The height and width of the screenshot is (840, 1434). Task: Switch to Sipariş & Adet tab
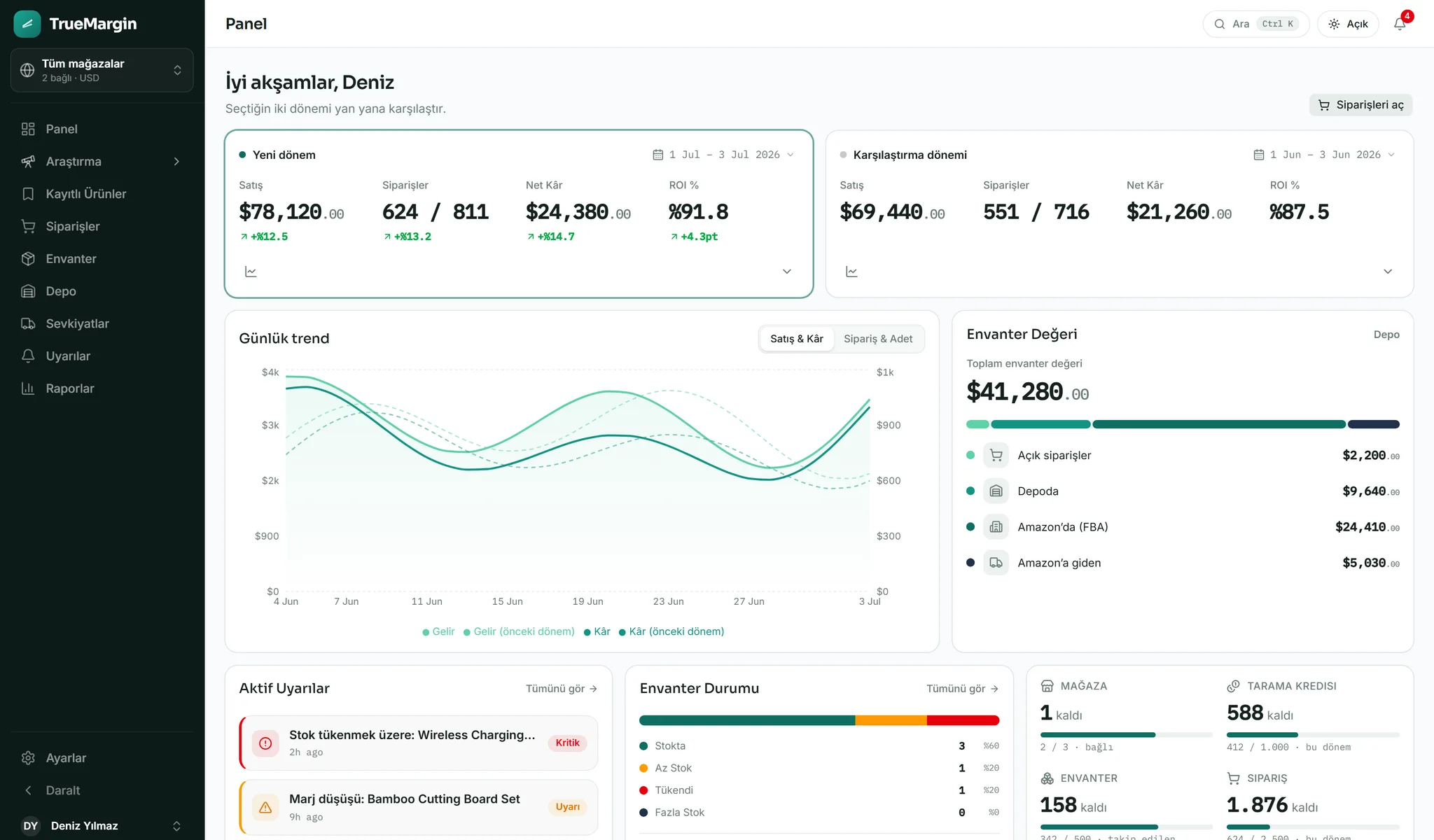(x=878, y=339)
